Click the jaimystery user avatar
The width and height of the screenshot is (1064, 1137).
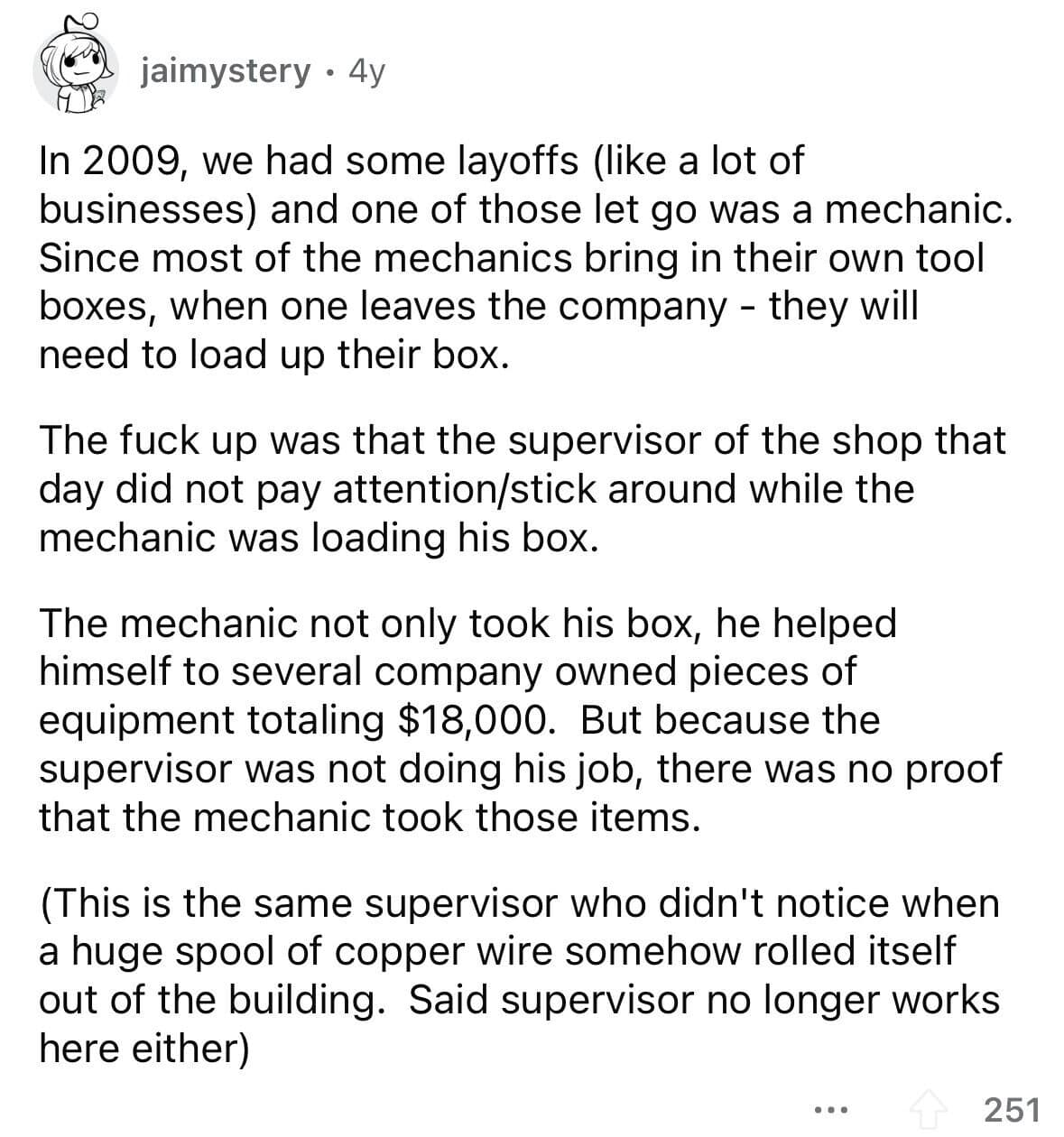pyautogui.click(x=70, y=69)
